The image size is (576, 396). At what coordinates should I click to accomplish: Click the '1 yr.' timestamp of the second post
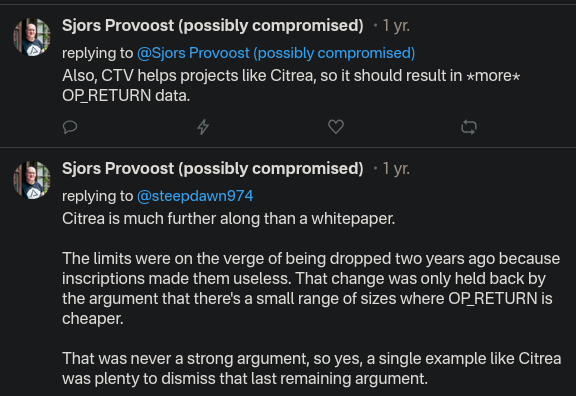(x=396, y=169)
